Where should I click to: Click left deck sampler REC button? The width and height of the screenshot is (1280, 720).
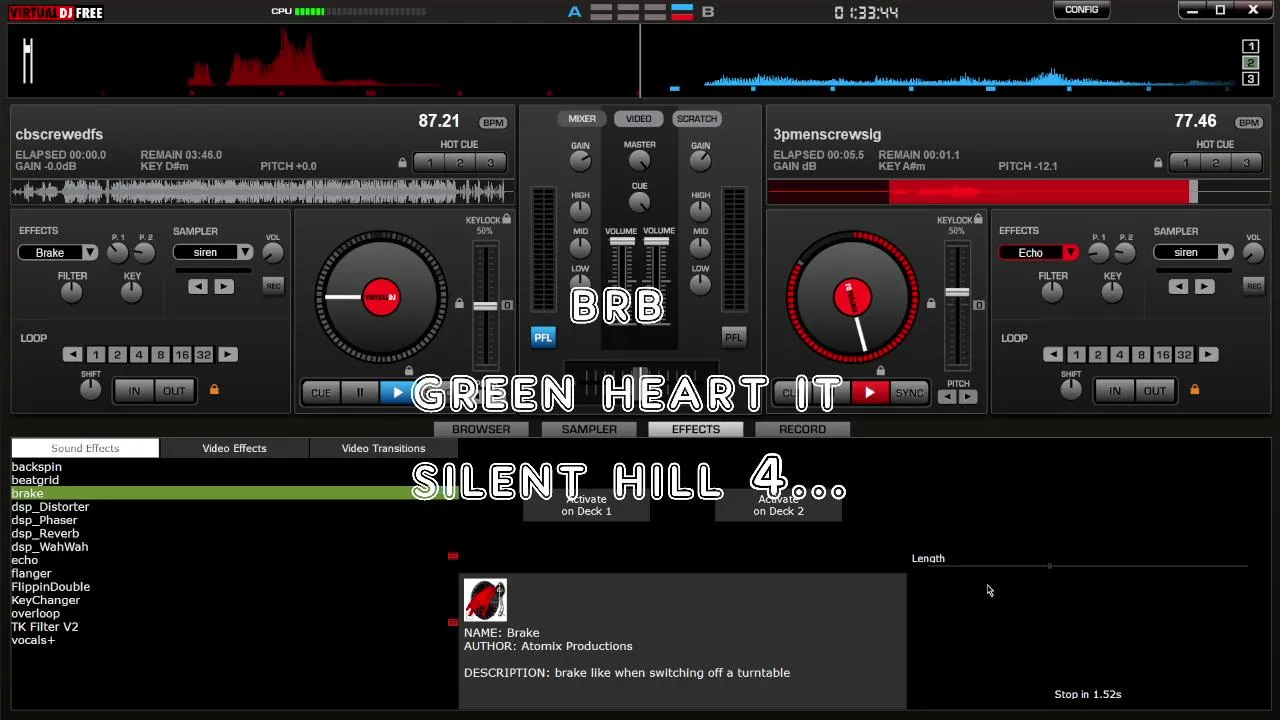click(273, 286)
